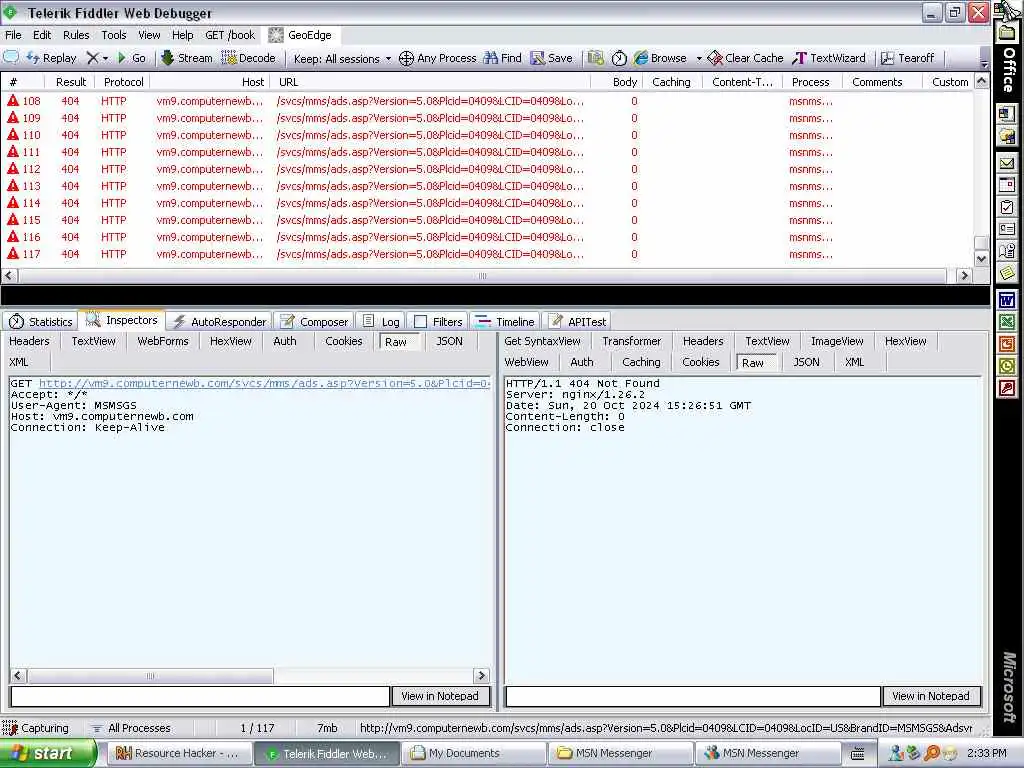
Task: Switch to the AutoResponder tab
Action: (x=219, y=321)
